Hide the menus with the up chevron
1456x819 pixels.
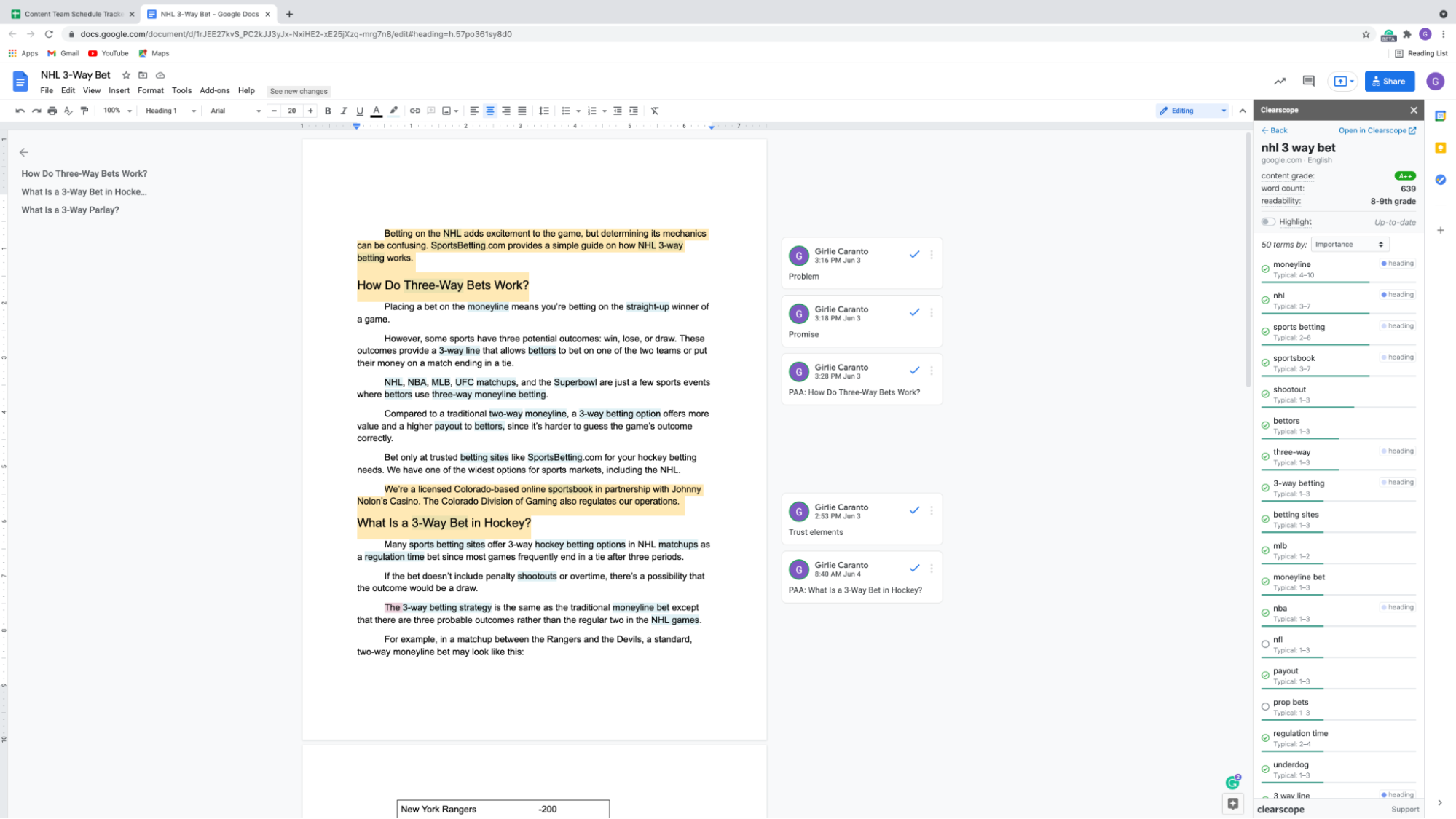[1243, 111]
